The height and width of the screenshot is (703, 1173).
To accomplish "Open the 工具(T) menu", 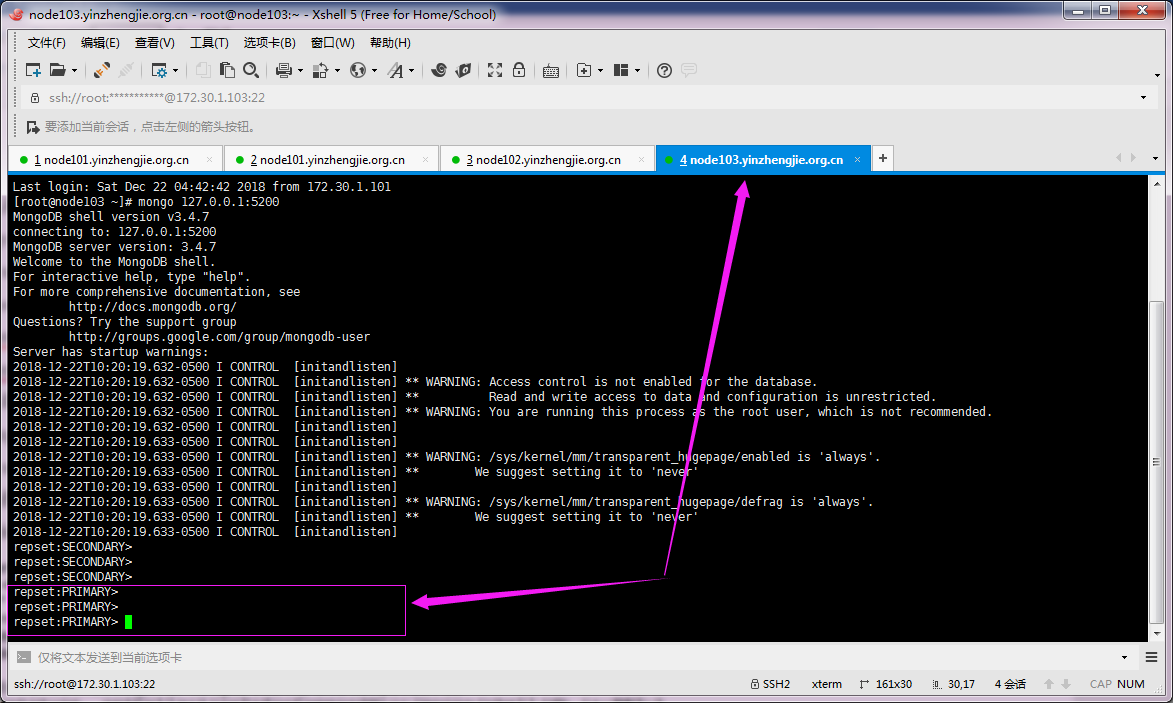I will pyautogui.click(x=209, y=43).
